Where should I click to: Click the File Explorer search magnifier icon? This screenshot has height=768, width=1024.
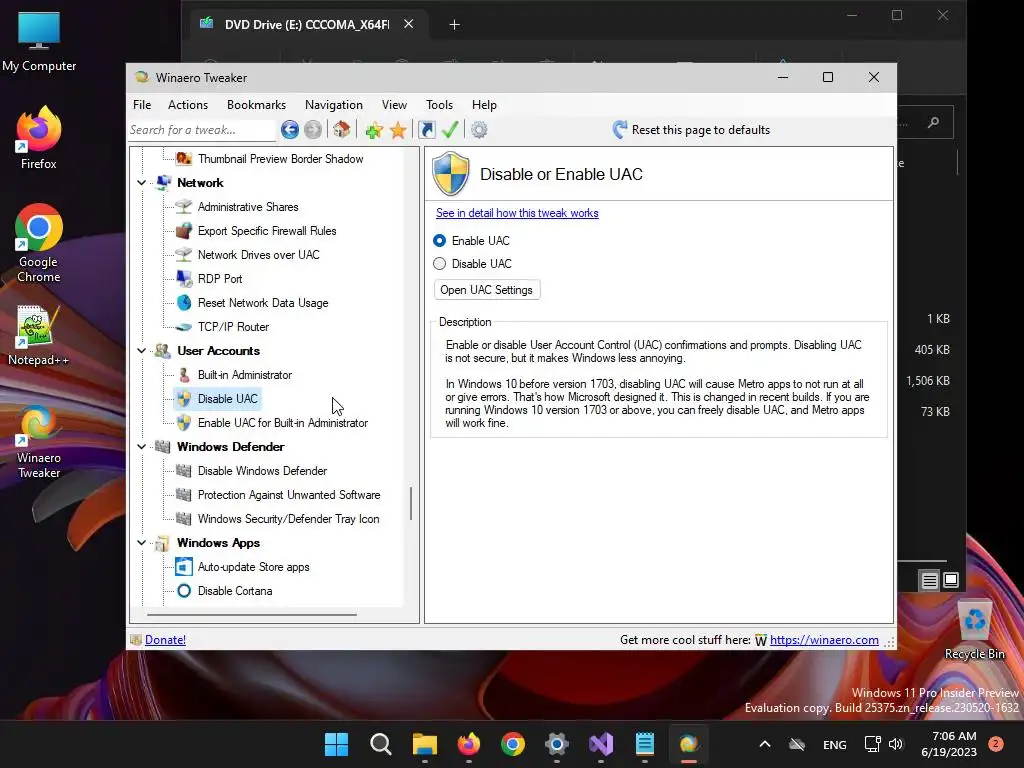[x=933, y=122]
